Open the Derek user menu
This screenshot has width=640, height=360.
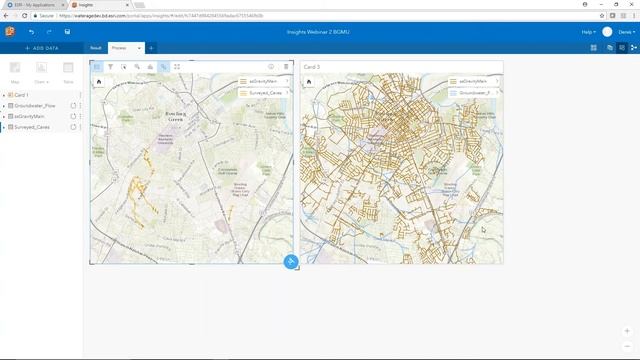[x=627, y=32]
